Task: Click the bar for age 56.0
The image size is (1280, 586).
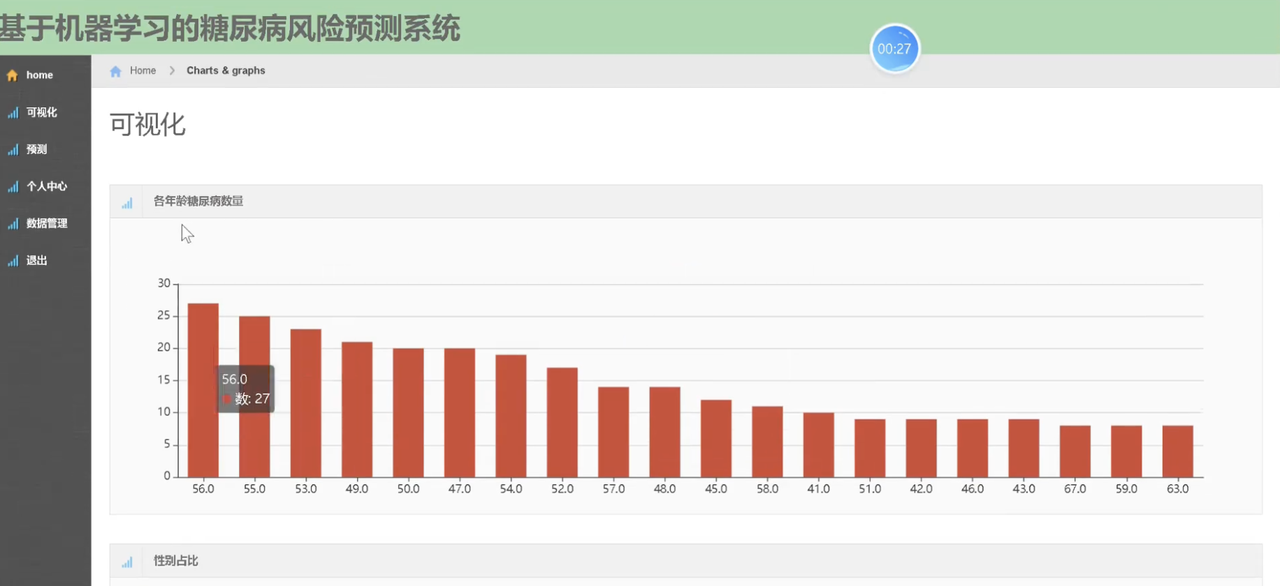Action: 203,390
